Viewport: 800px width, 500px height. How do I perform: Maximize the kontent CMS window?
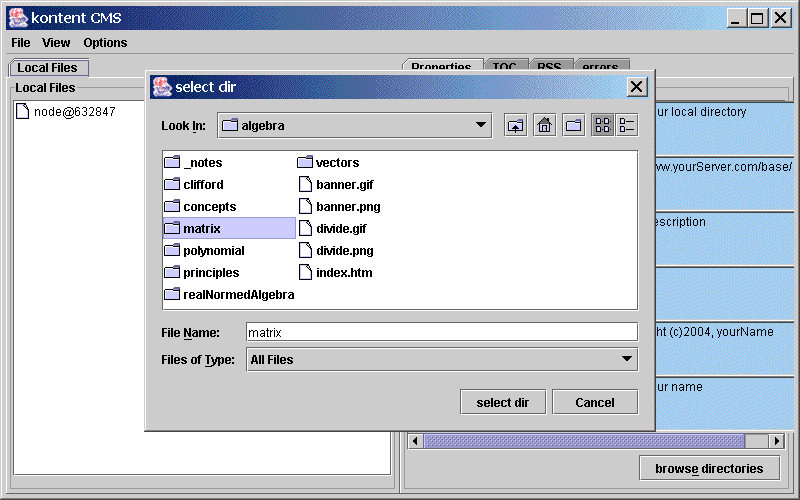coord(758,19)
